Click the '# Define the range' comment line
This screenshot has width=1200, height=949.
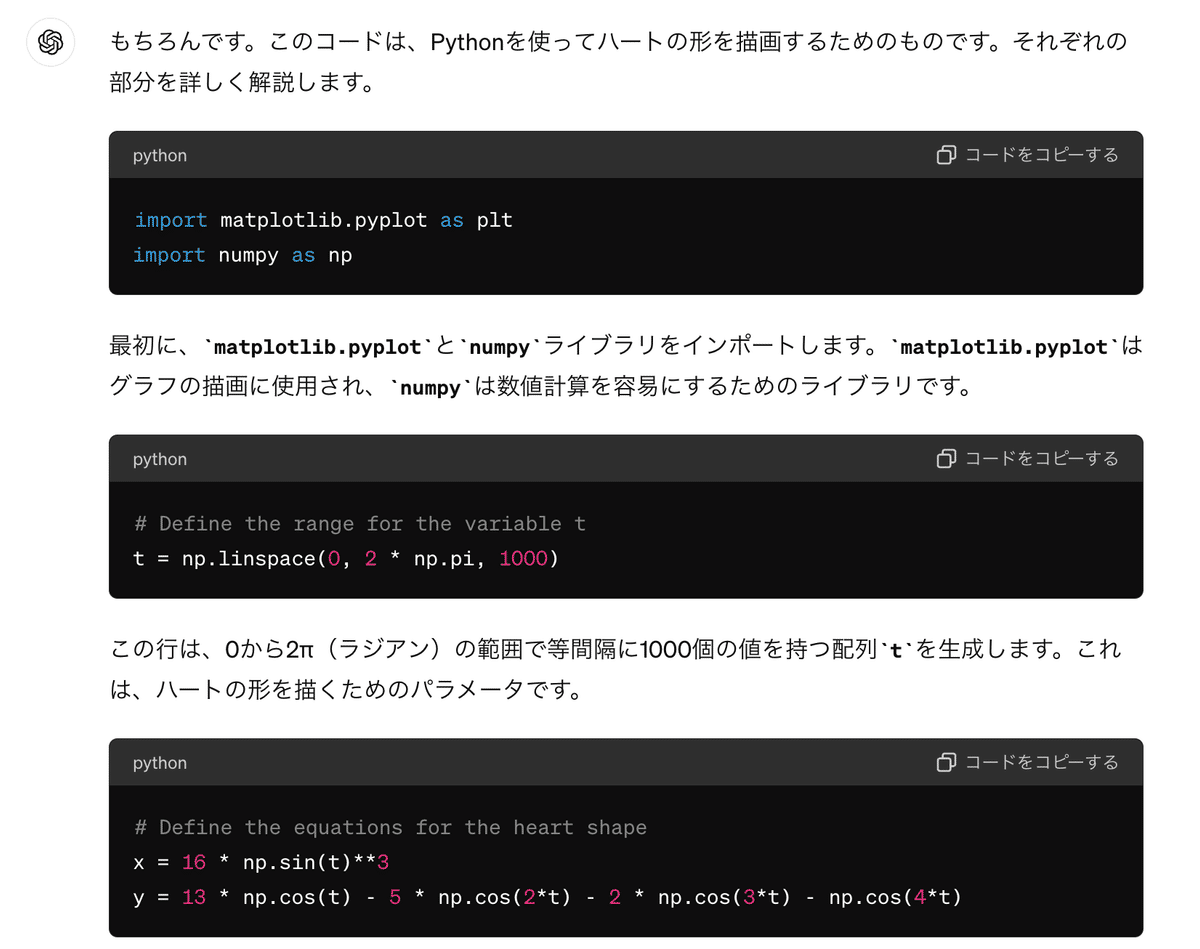pyautogui.click(x=360, y=524)
